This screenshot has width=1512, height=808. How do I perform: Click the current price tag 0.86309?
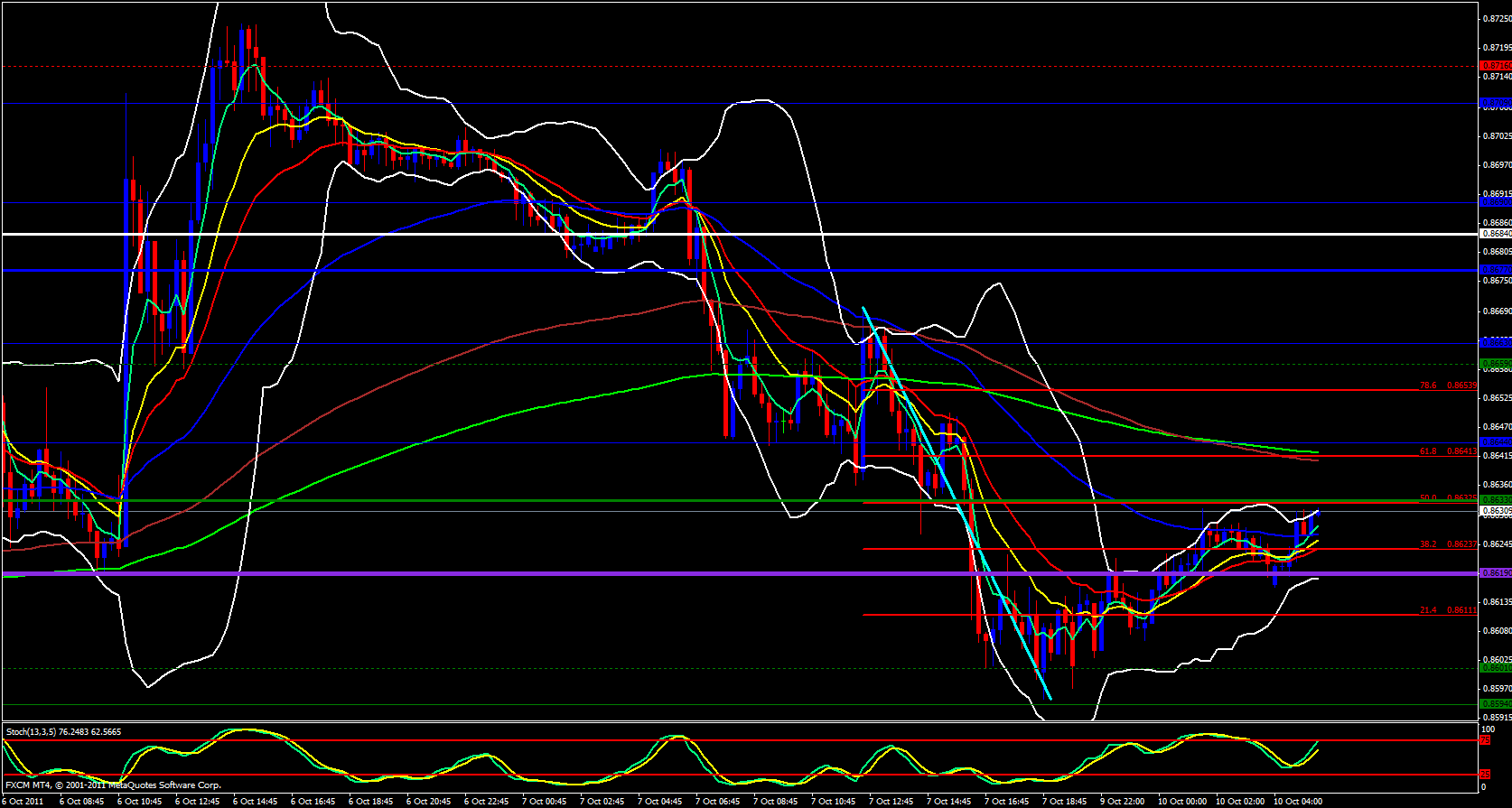(1496, 511)
